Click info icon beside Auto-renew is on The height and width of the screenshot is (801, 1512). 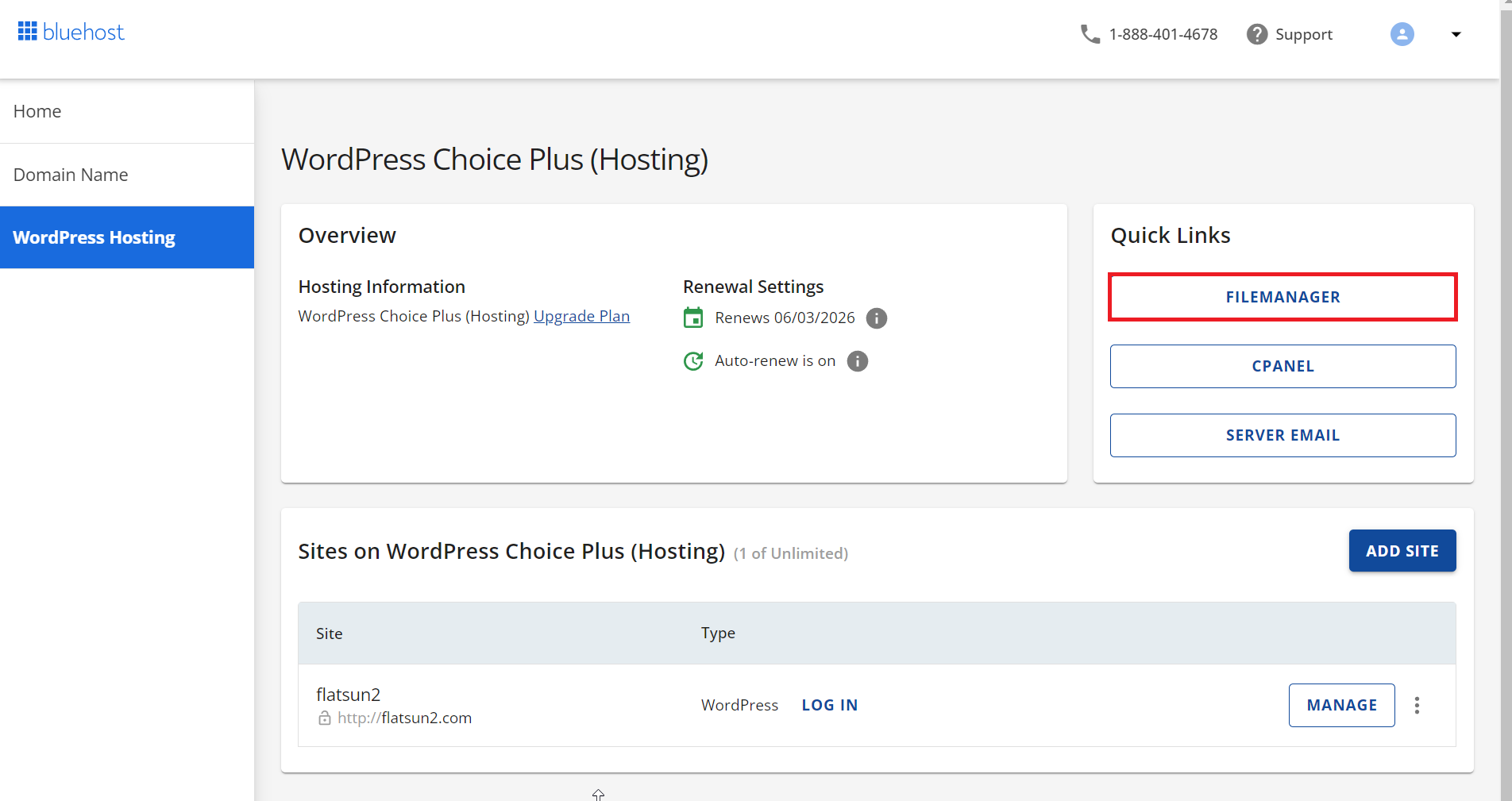tap(858, 361)
